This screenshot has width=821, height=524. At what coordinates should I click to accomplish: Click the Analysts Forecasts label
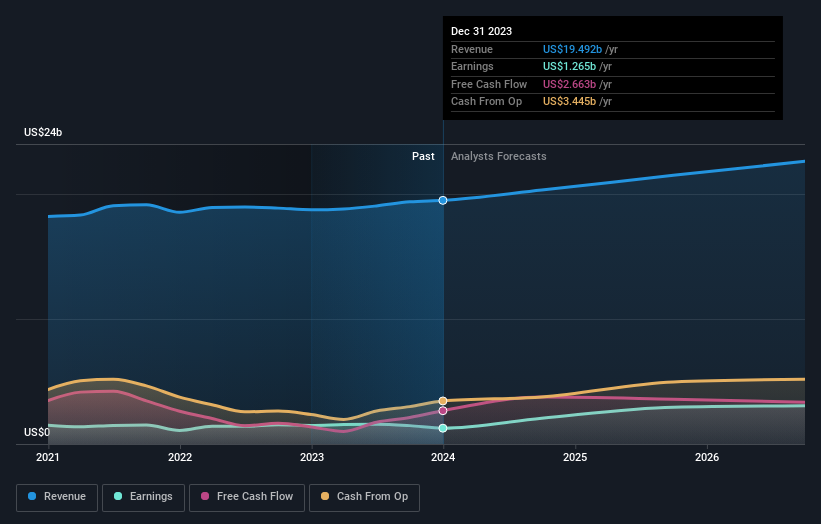click(498, 157)
